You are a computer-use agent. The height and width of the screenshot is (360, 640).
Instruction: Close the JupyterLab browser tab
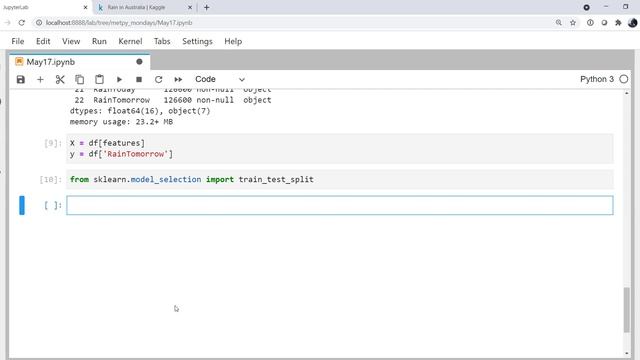(x=85, y=7)
